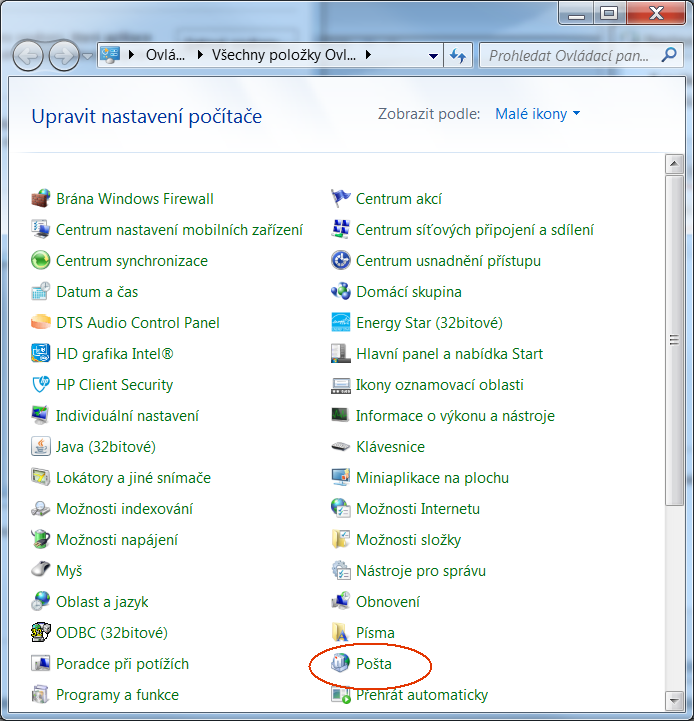Expand the address bar history dropdown arrow
694x721 pixels.
[433, 56]
